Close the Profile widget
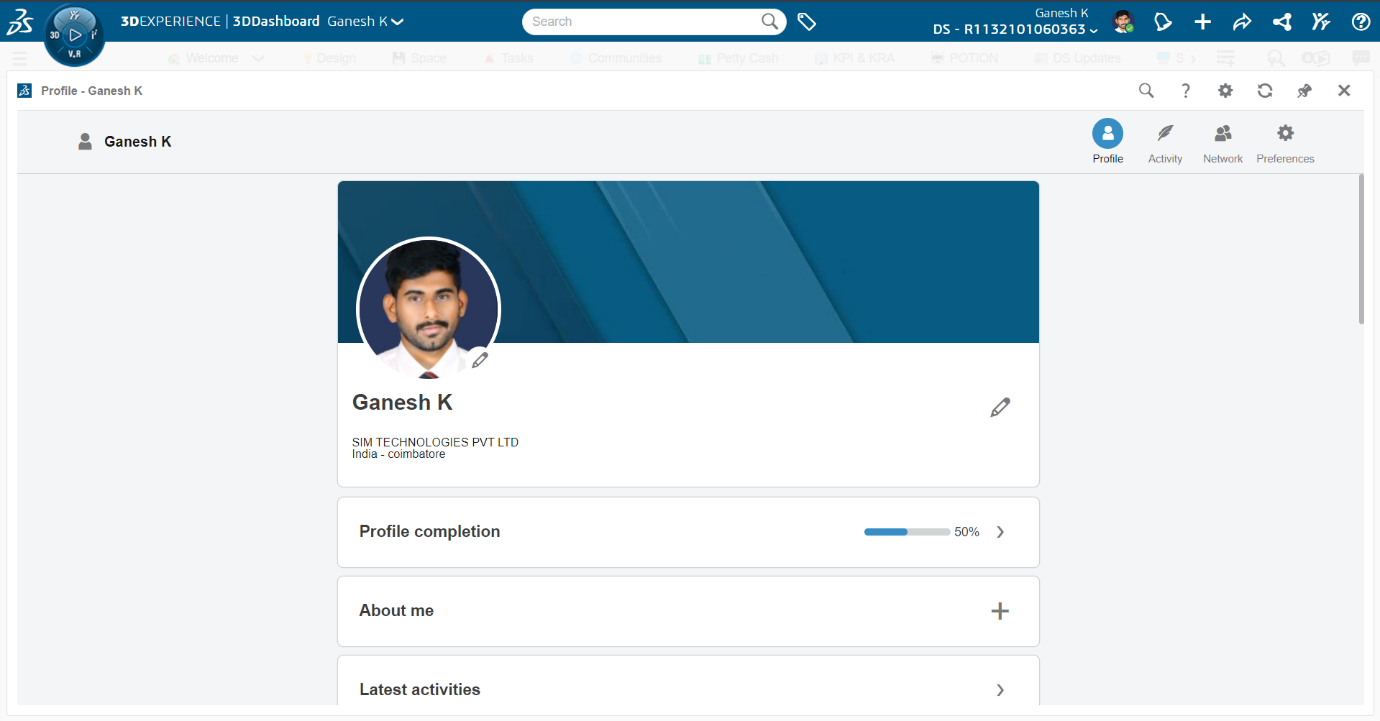 point(1344,91)
